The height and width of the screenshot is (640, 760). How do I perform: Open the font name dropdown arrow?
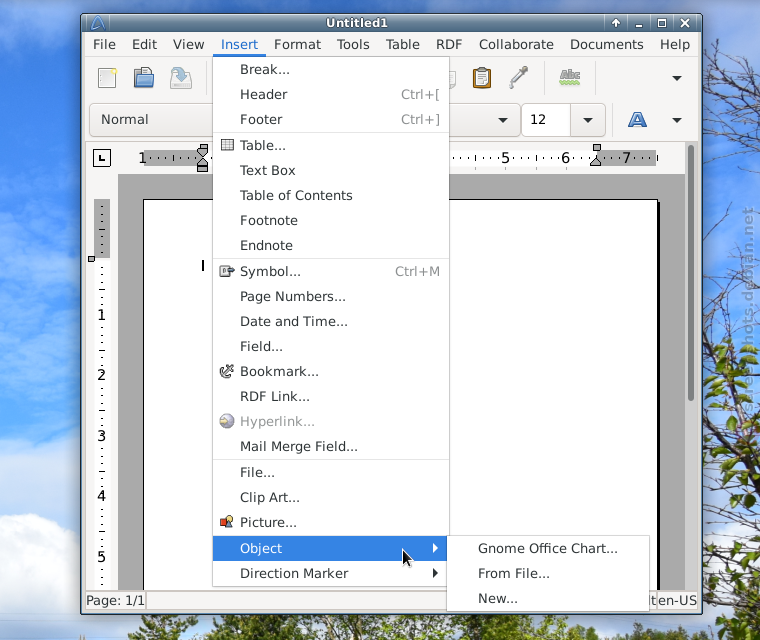503,120
